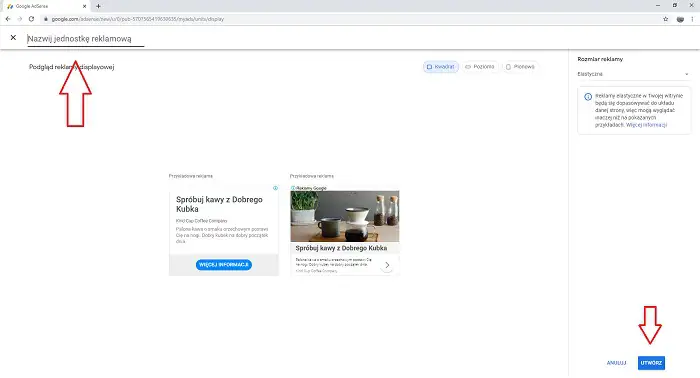Screen dimensions: 700x378
Task: Open the Więcej informacji link
Action: (646, 125)
